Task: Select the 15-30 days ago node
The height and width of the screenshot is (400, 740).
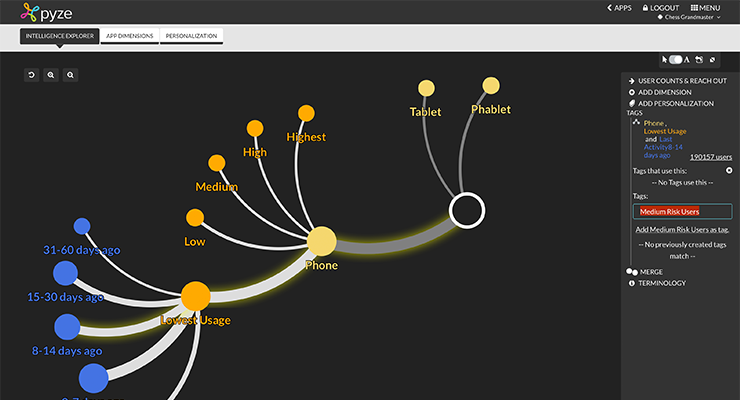Action: 65,273
